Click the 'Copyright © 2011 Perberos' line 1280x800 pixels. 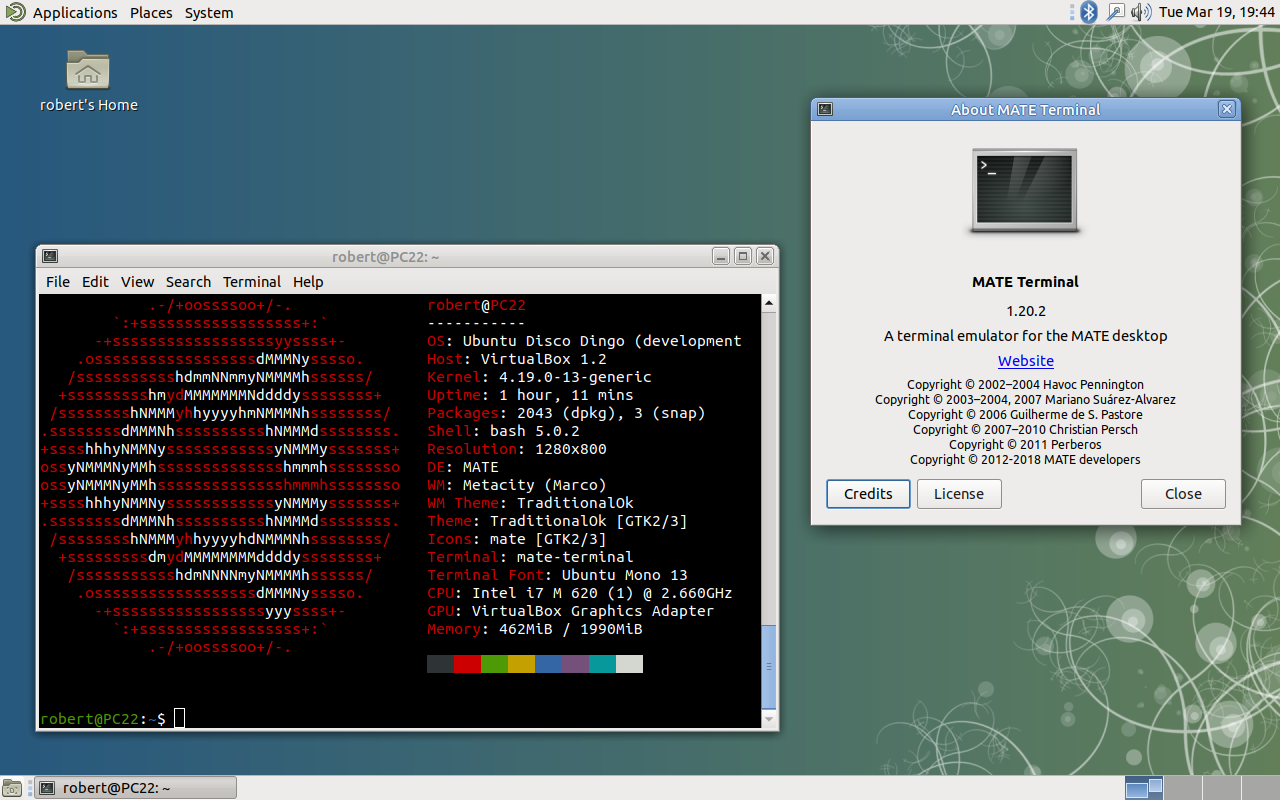[x=1025, y=445]
